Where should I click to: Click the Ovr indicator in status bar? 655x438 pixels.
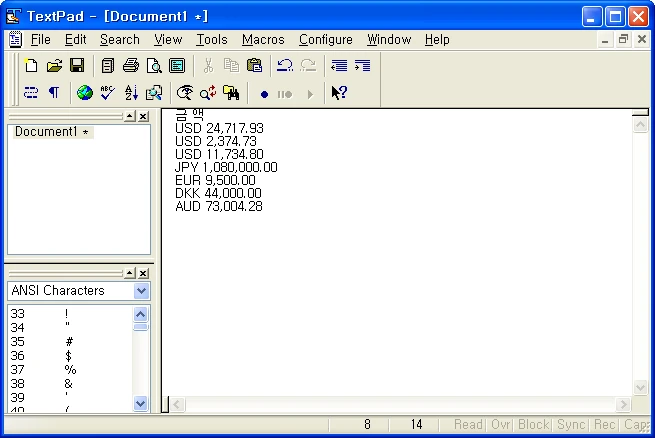(x=500, y=425)
